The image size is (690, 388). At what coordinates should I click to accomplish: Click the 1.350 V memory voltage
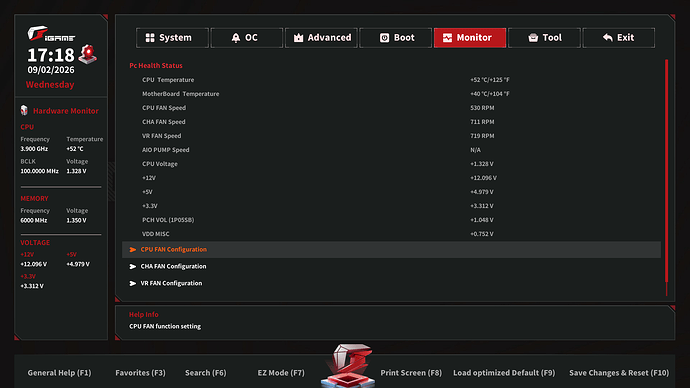[x=76, y=220]
